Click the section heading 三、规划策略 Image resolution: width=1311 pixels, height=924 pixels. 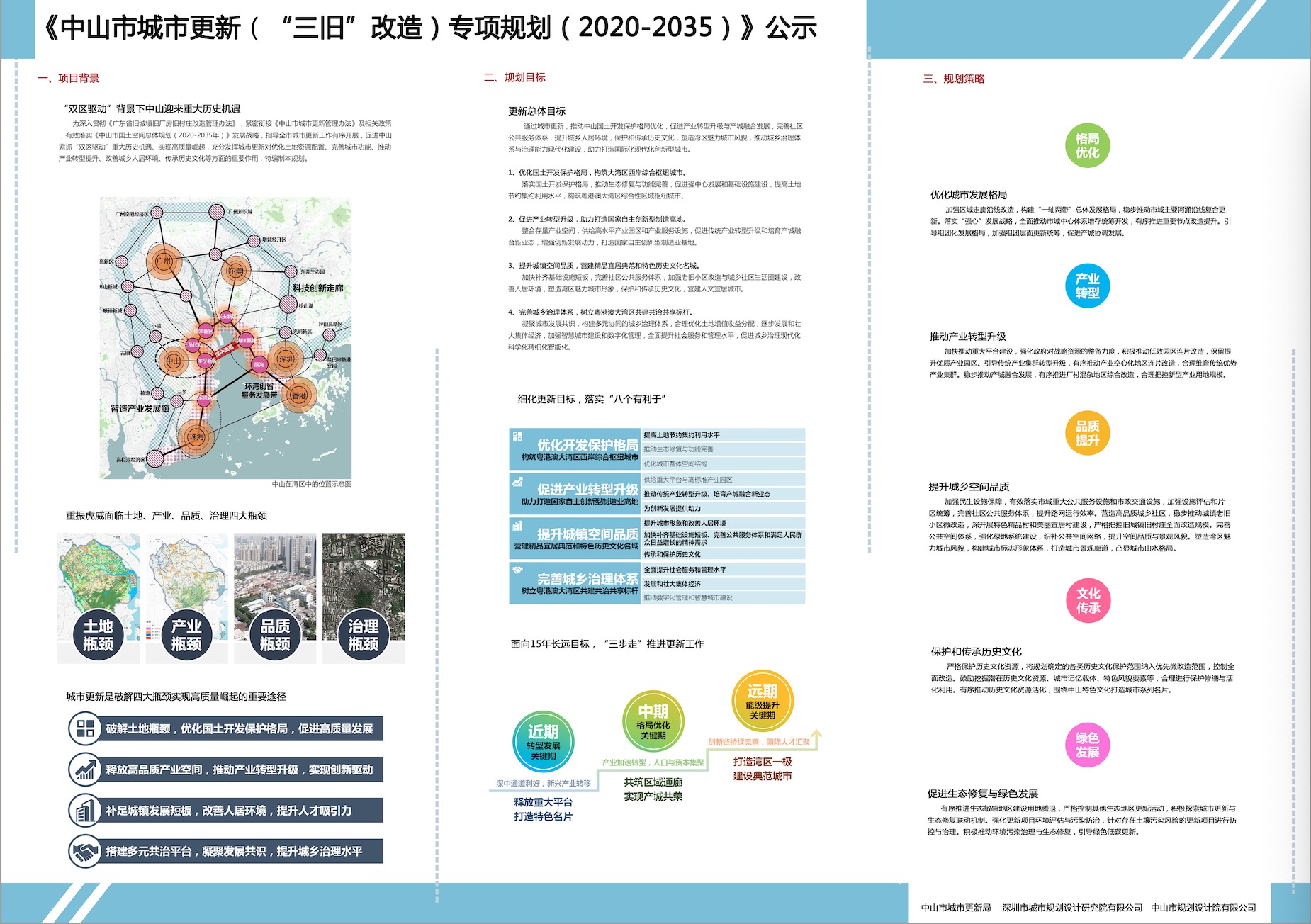(x=954, y=79)
